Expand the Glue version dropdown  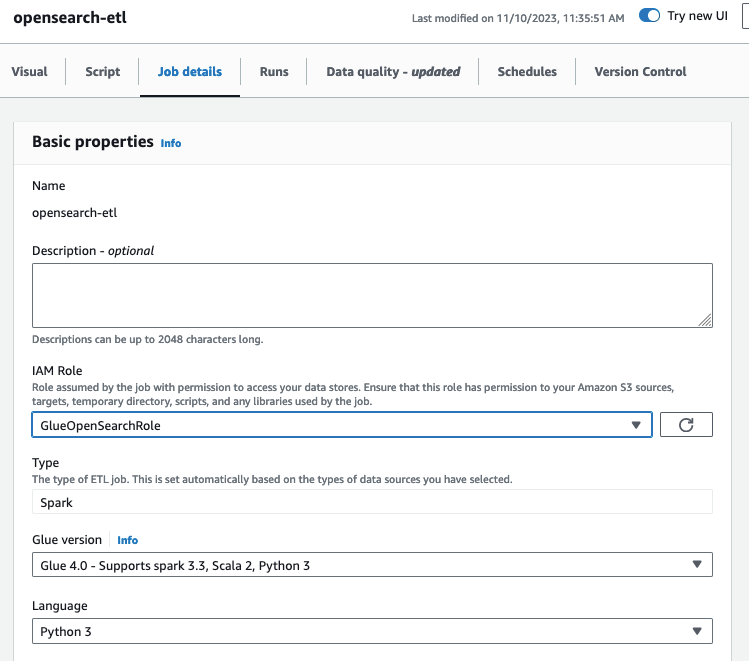(372, 565)
